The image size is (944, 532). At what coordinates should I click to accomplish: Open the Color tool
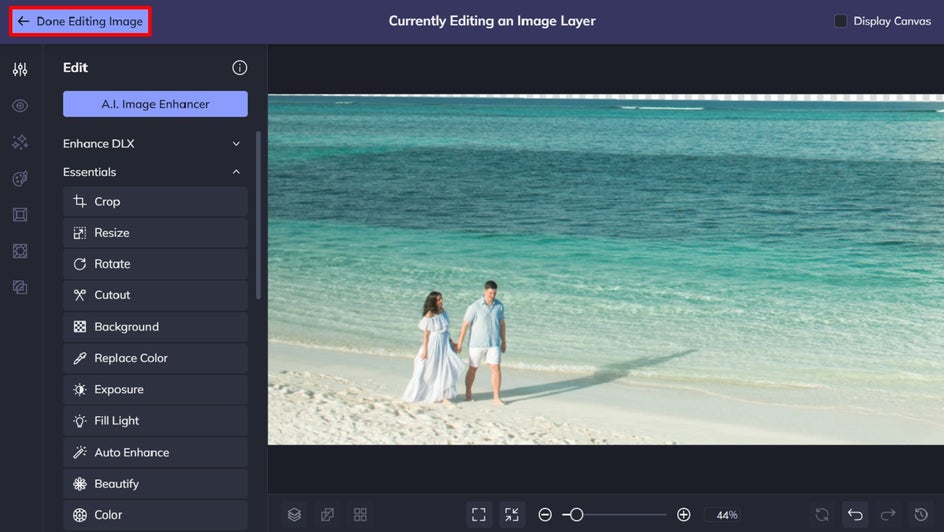pos(155,515)
